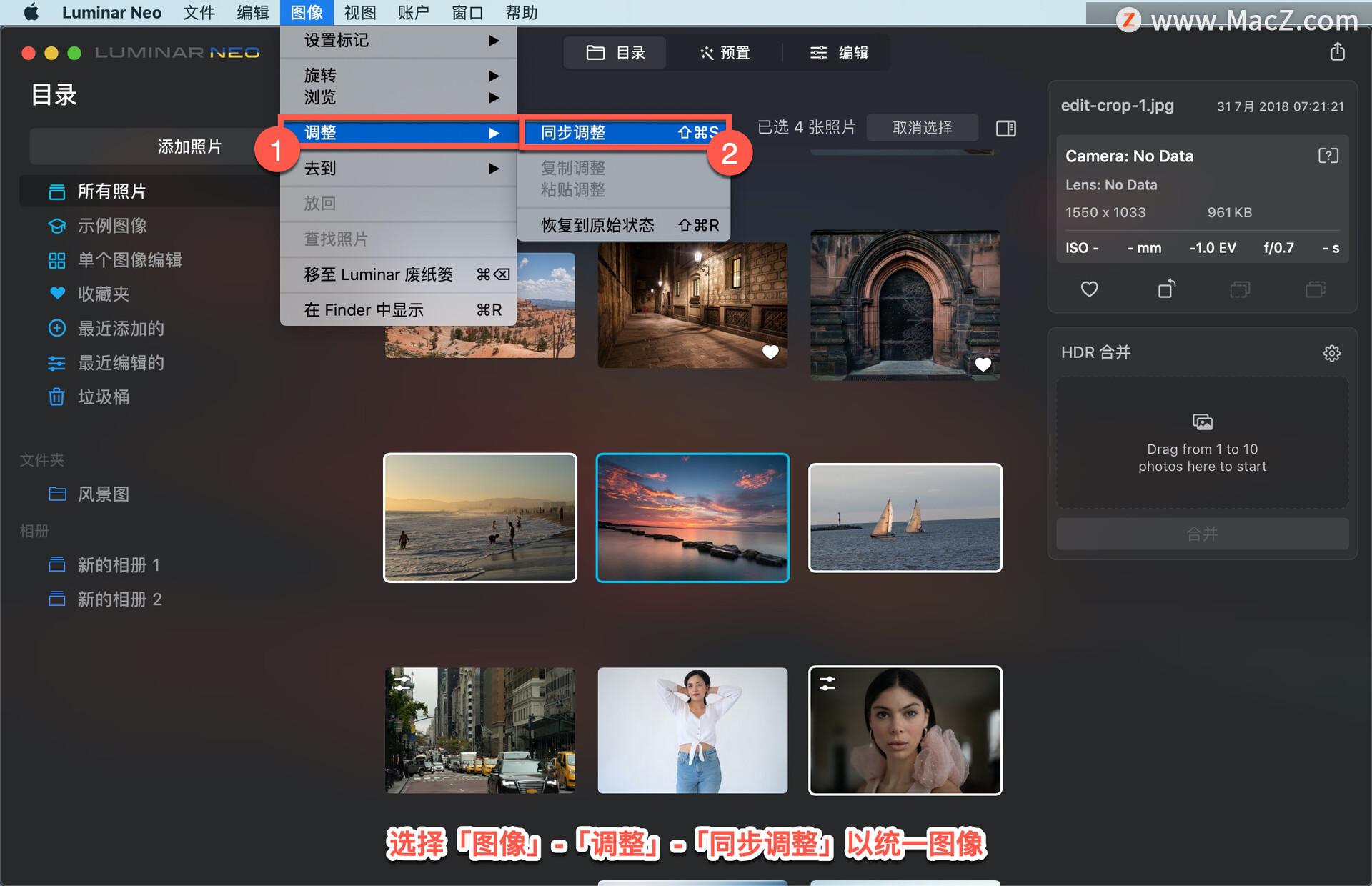Viewport: 1372px width, 886px height.
Task: Open the View (视图) menu
Action: (359, 12)
